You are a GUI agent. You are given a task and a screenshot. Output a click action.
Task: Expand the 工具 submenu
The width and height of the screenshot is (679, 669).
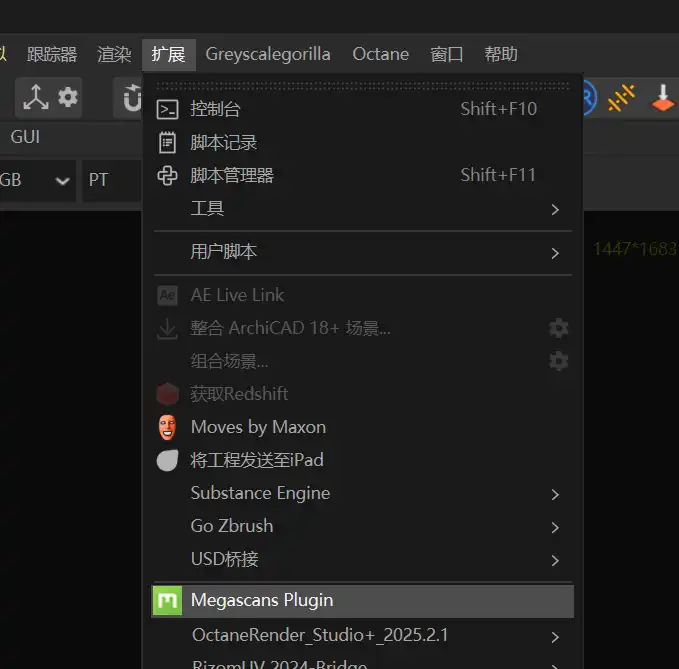point(207,208)
